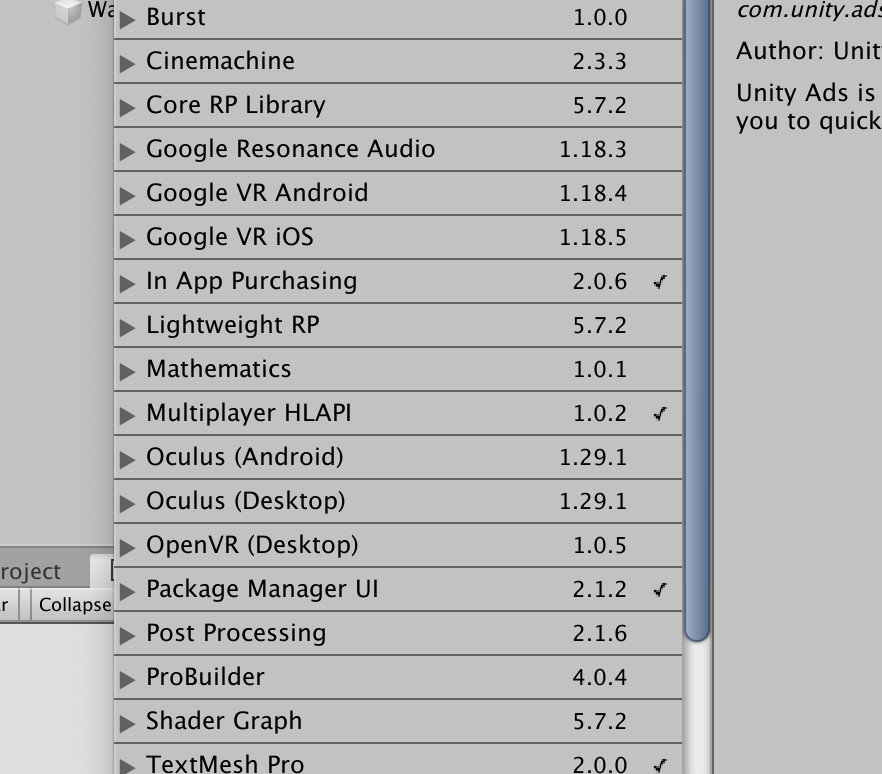Image resolution: width=882 pixels, height=774 pixels.
Task: Select the Core RP Library name
Action: tap(236, 105)
